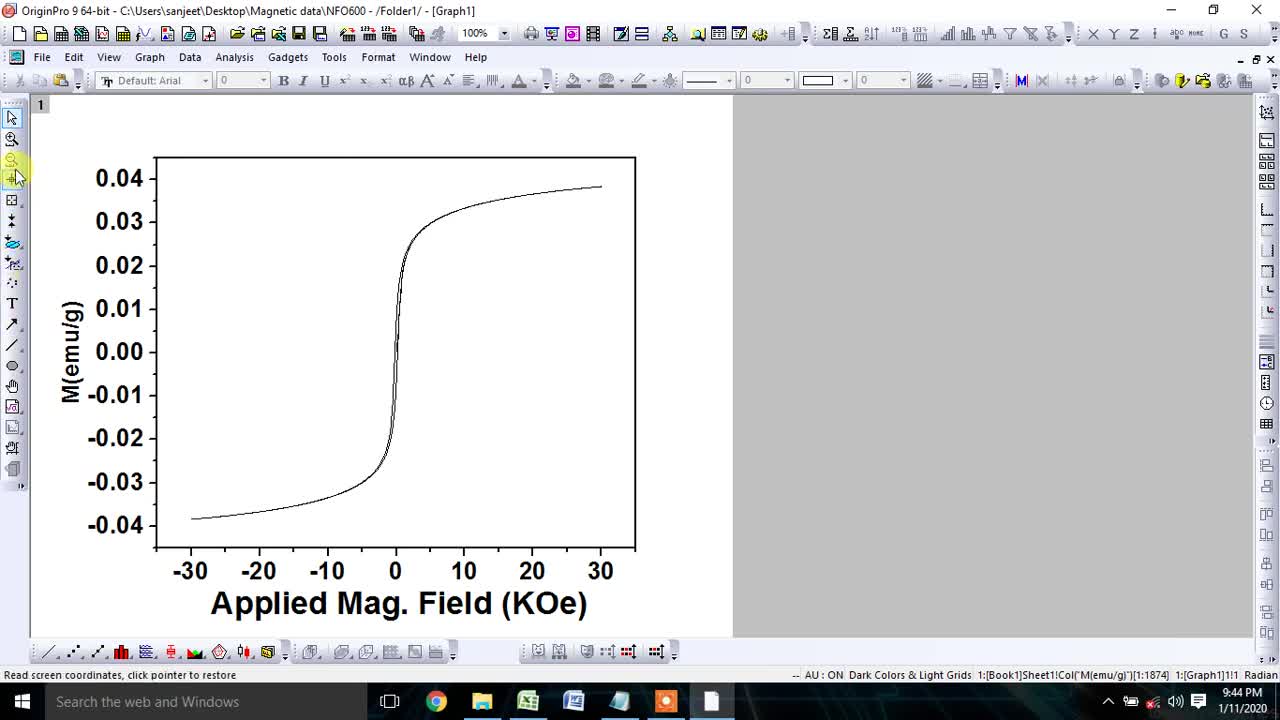This screenshot has height=720, width=1280.
Task: Click the Add Filter funnel icon
Action: [1009, 34]
